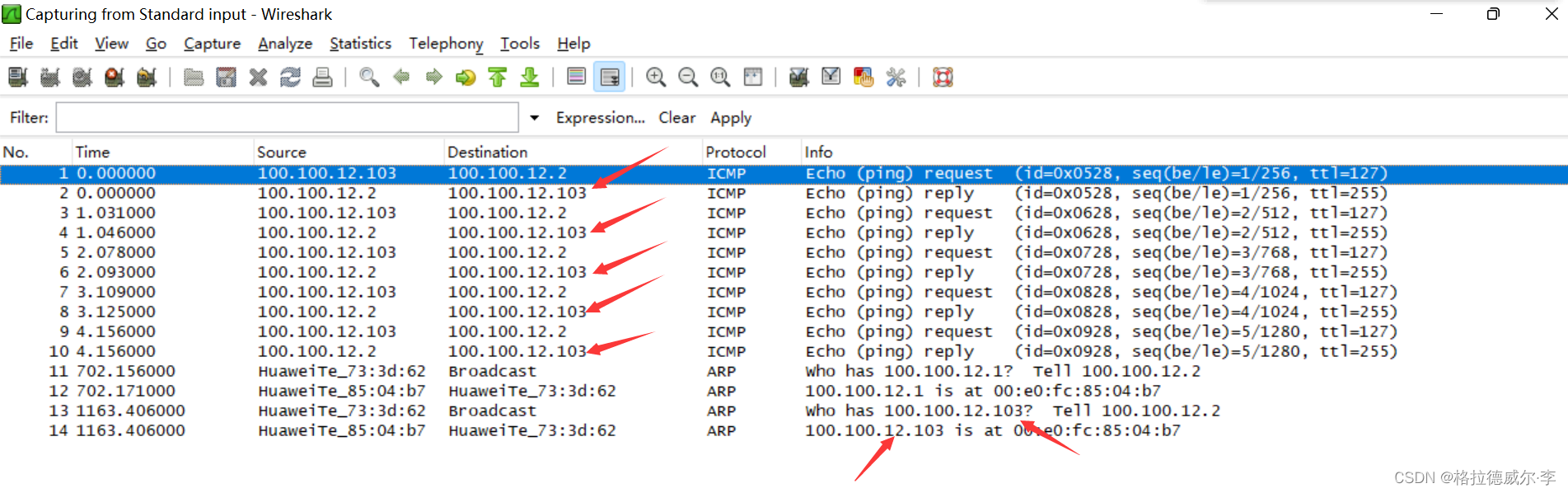1568x493 pixels.
Task: Open the list of capture interfaces
Action: coord(18,77)
